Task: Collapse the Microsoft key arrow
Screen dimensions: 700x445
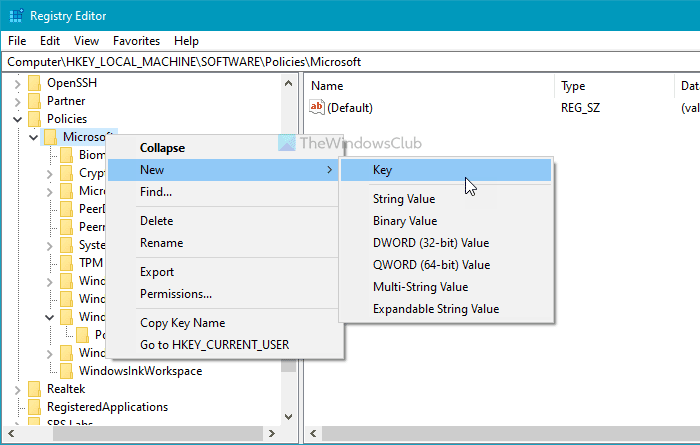Action: coord(33,137)
